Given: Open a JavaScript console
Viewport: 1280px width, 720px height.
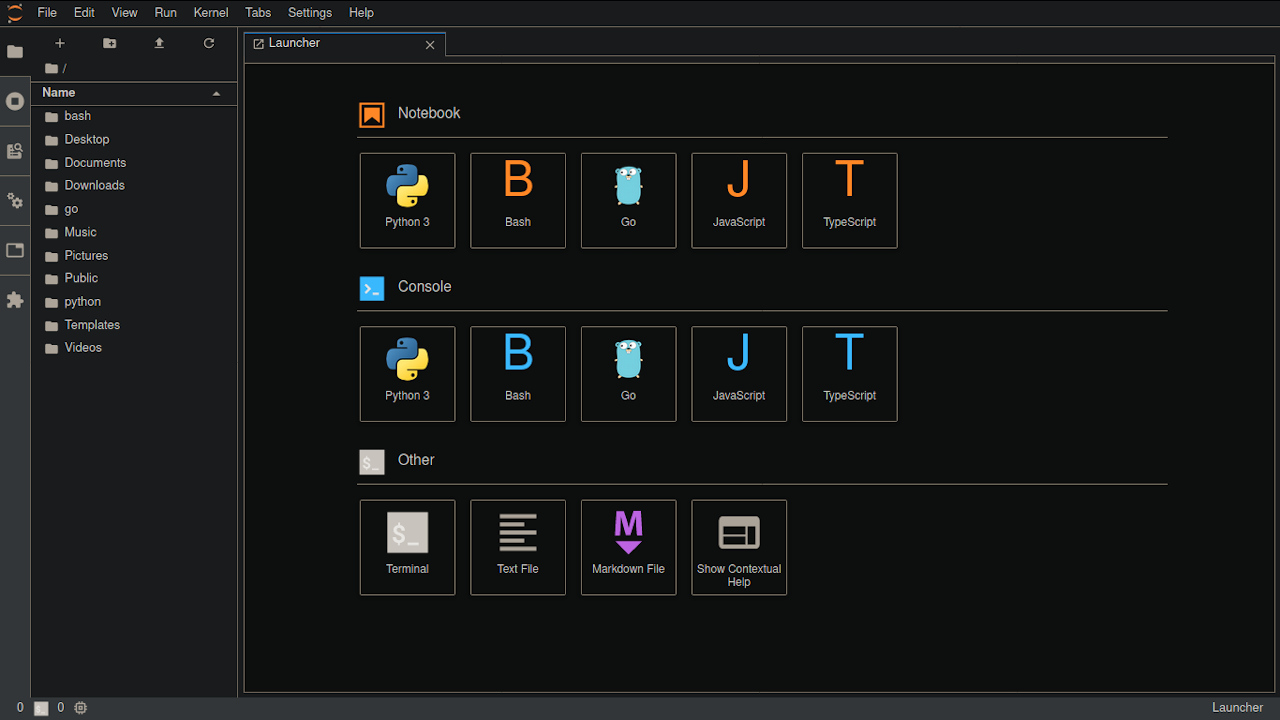Looking at the screenshot, I should tap(739, 374).
